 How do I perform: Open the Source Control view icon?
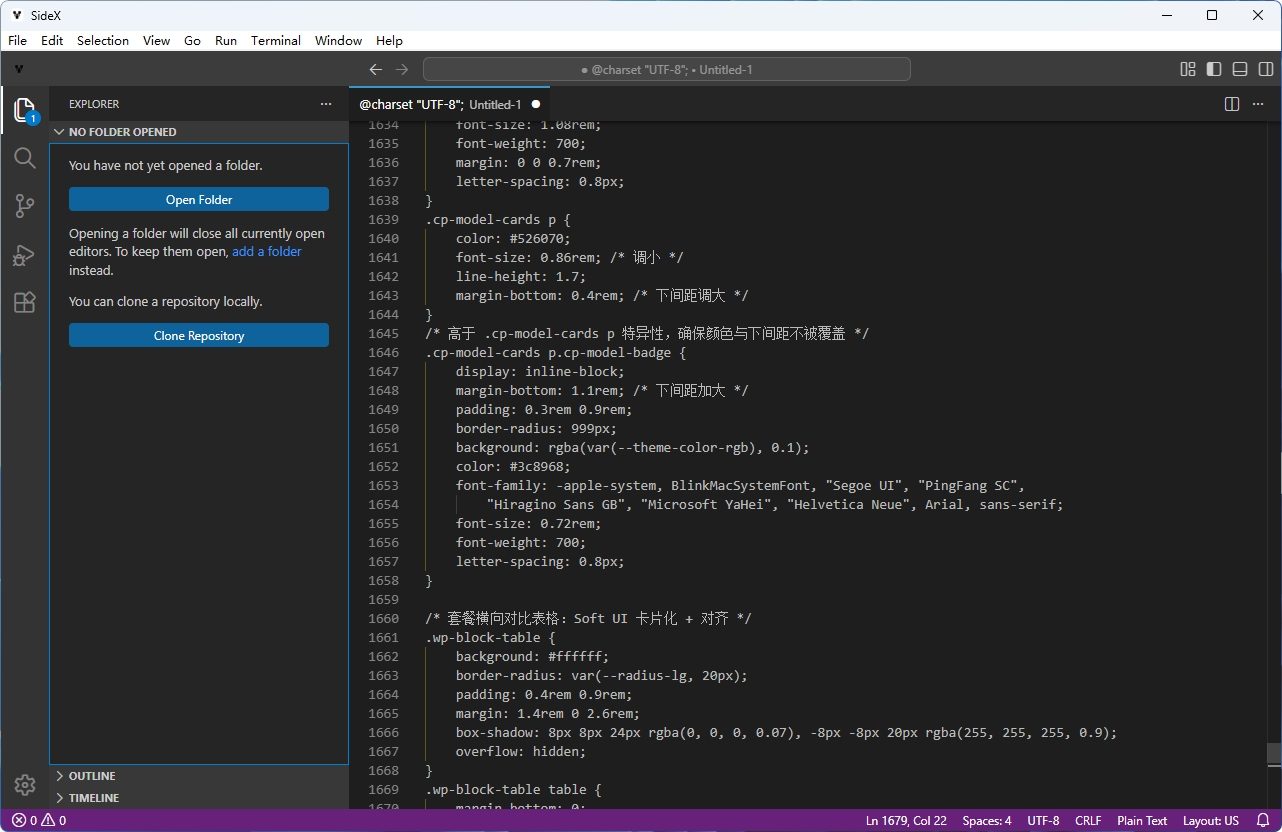25,206
